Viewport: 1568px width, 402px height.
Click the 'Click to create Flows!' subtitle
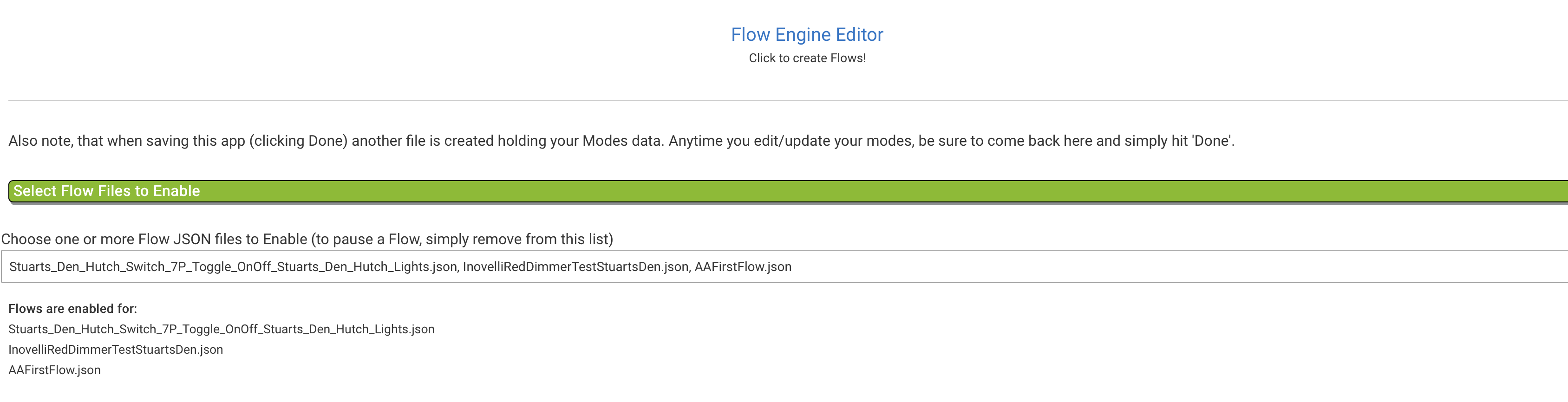click(x=806, y=58)
